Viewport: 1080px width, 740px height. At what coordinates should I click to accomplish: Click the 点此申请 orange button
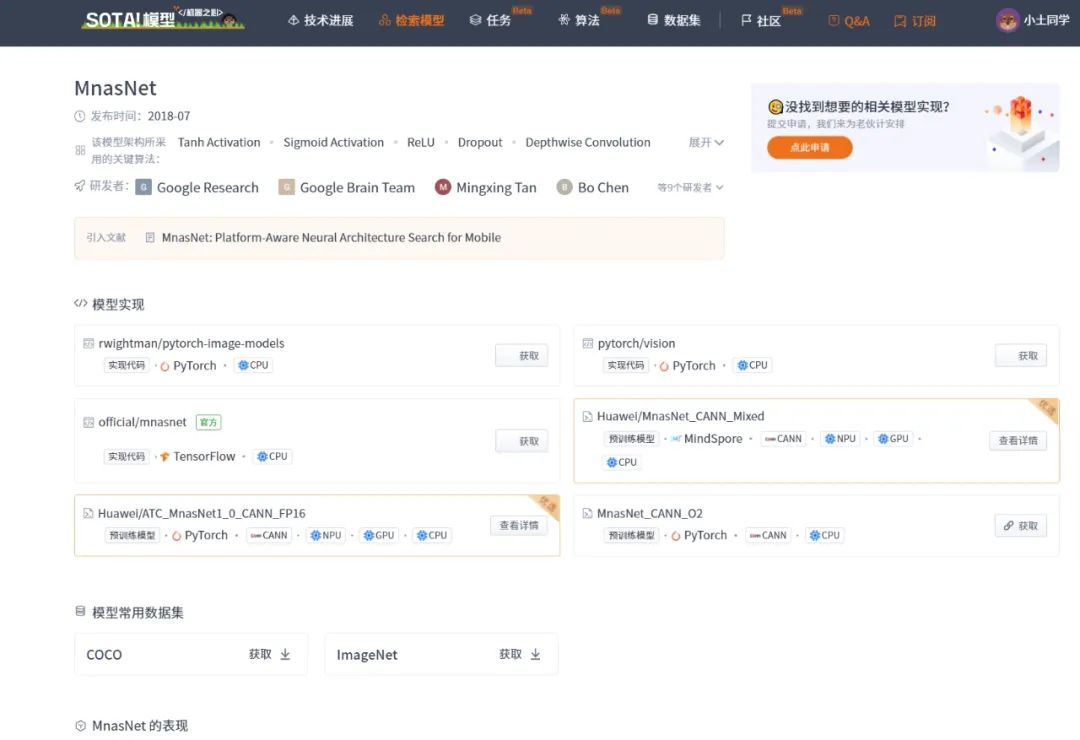click(x=809, y=147)
